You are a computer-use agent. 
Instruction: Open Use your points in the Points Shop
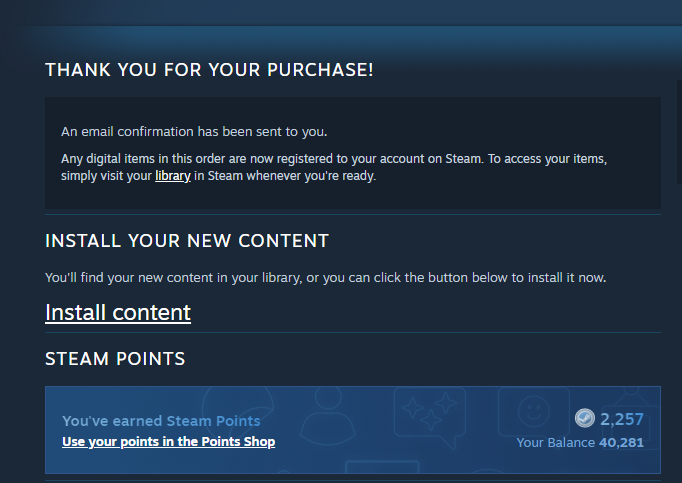click(168, 442)
